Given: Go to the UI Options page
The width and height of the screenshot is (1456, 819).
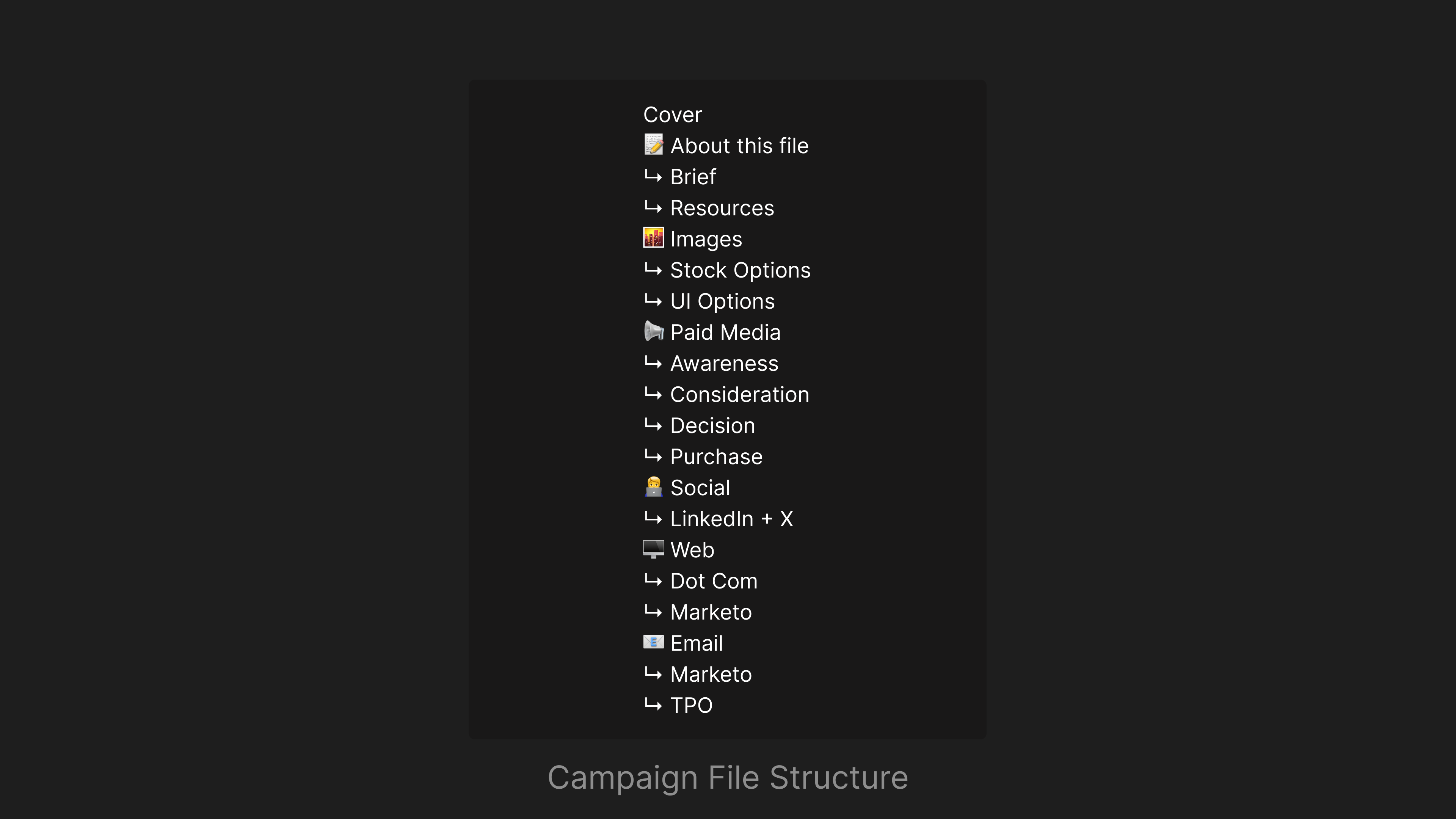Looking at the screenshot, I should (x=722, y=301).
